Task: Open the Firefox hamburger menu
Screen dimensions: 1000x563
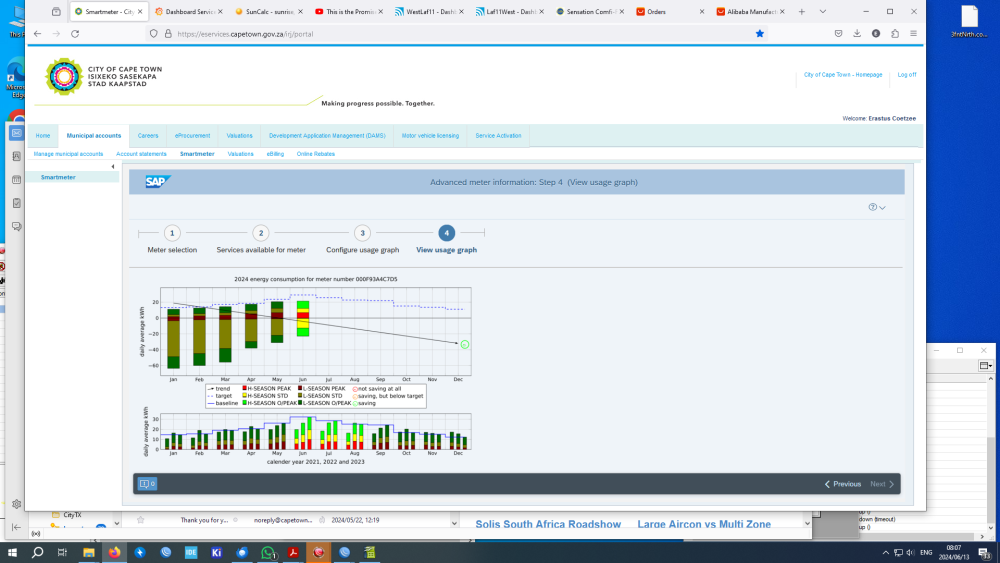Action: [x=913, y=34]
